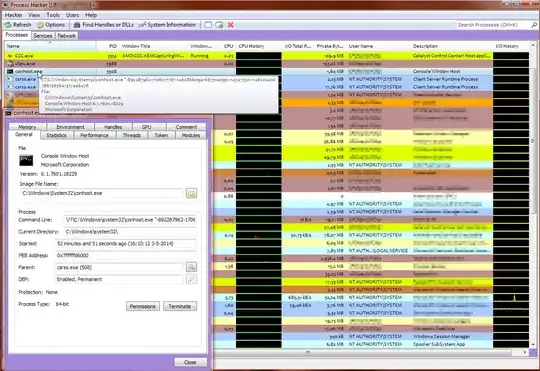Open the Help menu
This screenshot has width=540, height=371.
click(x=91, y=15)
